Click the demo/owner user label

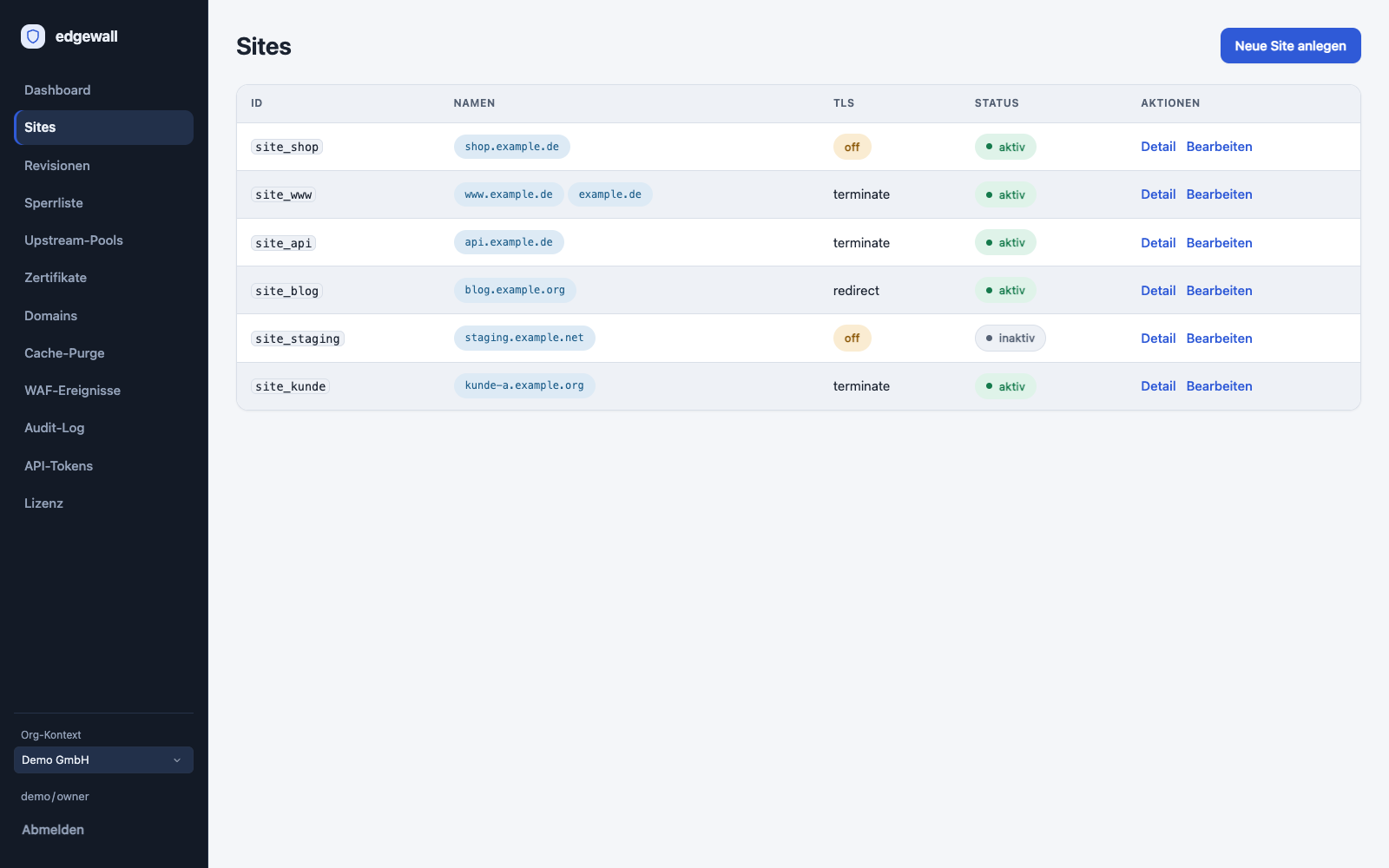55,797
